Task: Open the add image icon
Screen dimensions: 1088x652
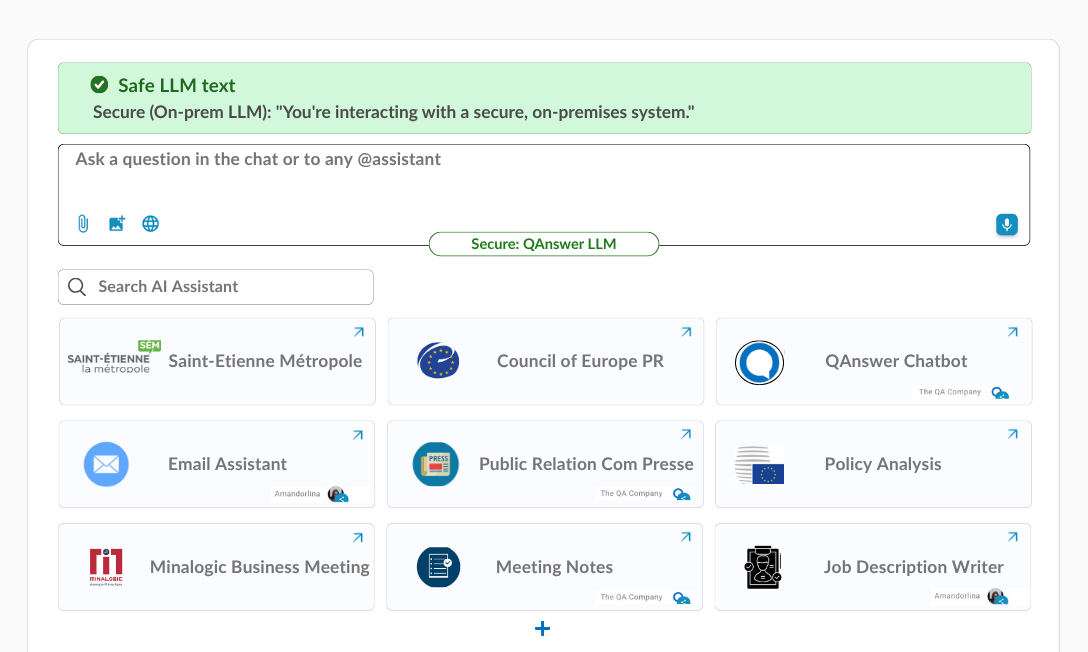Action: [116, 224]
